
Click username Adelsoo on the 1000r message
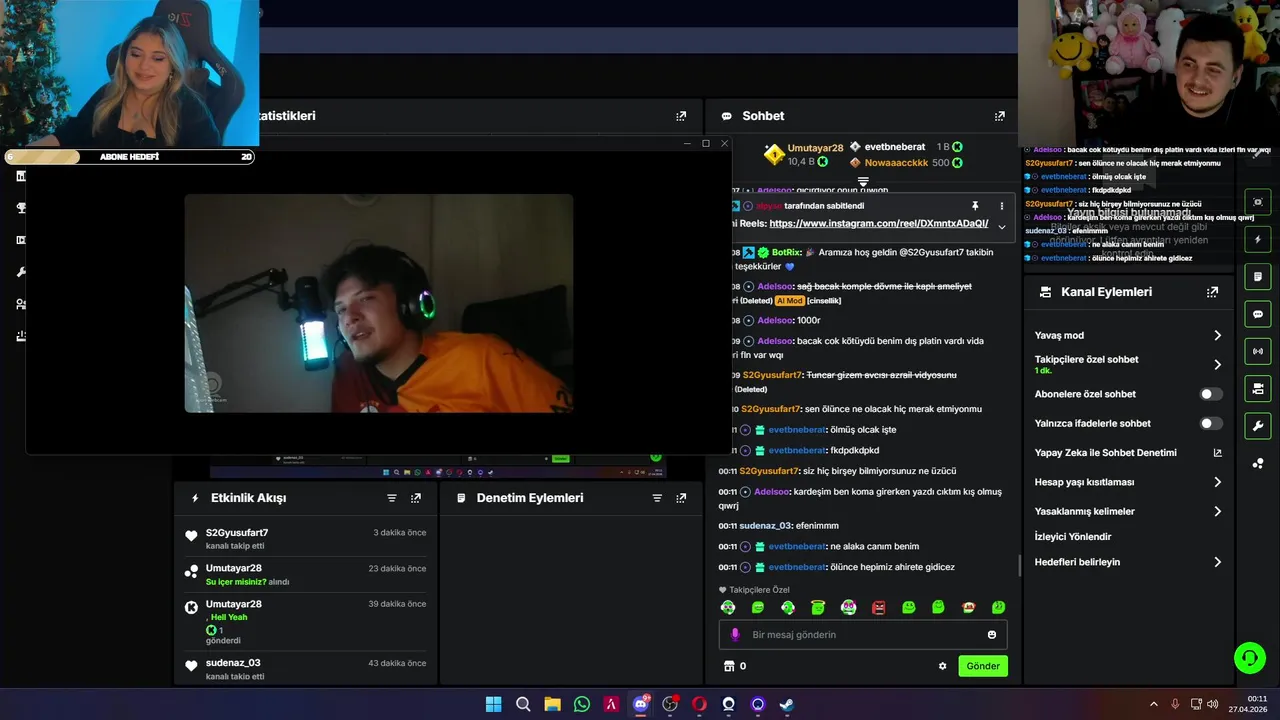[775, 321]
